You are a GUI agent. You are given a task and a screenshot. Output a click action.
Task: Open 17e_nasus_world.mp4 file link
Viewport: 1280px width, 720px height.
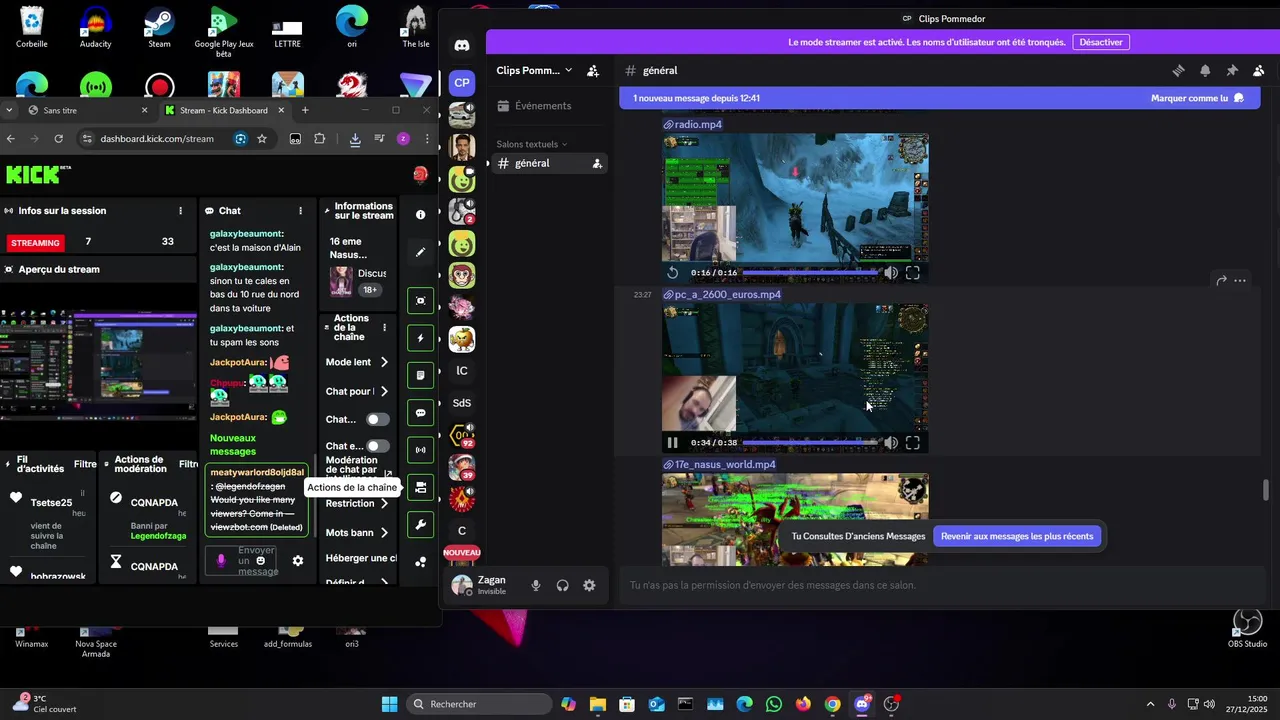[725, 465]
